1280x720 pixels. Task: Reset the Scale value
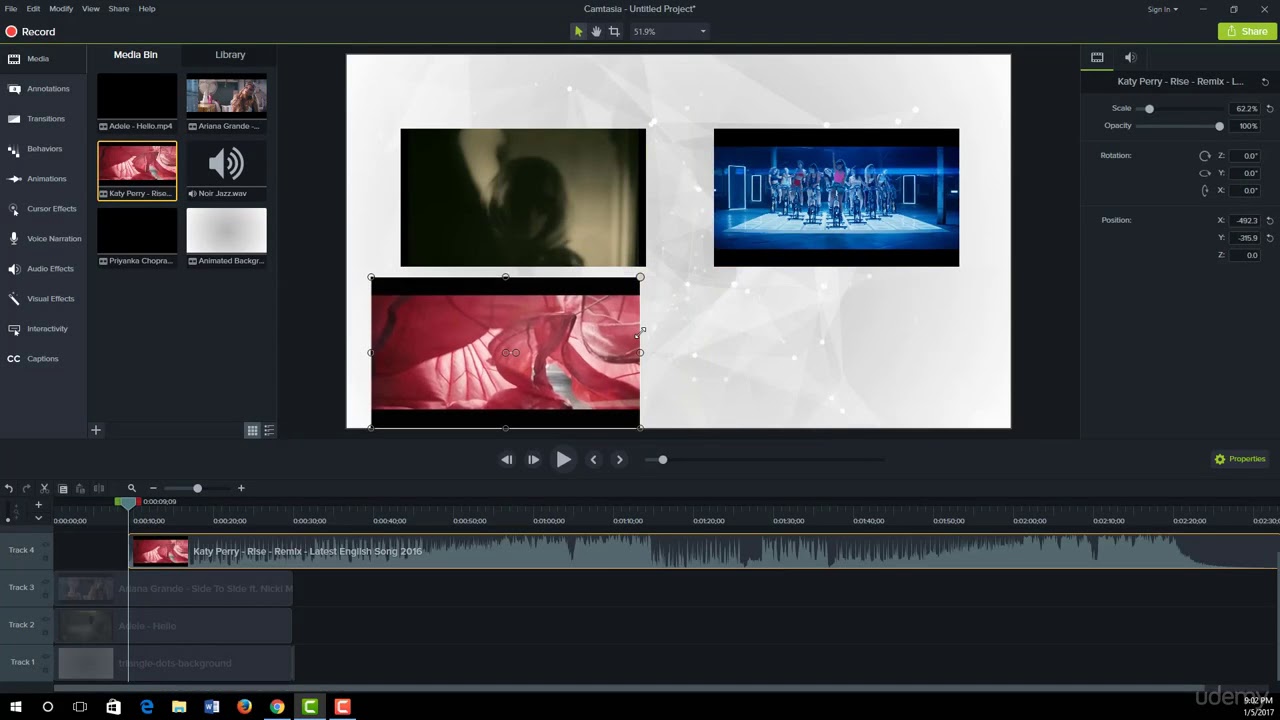[1270, 109]
